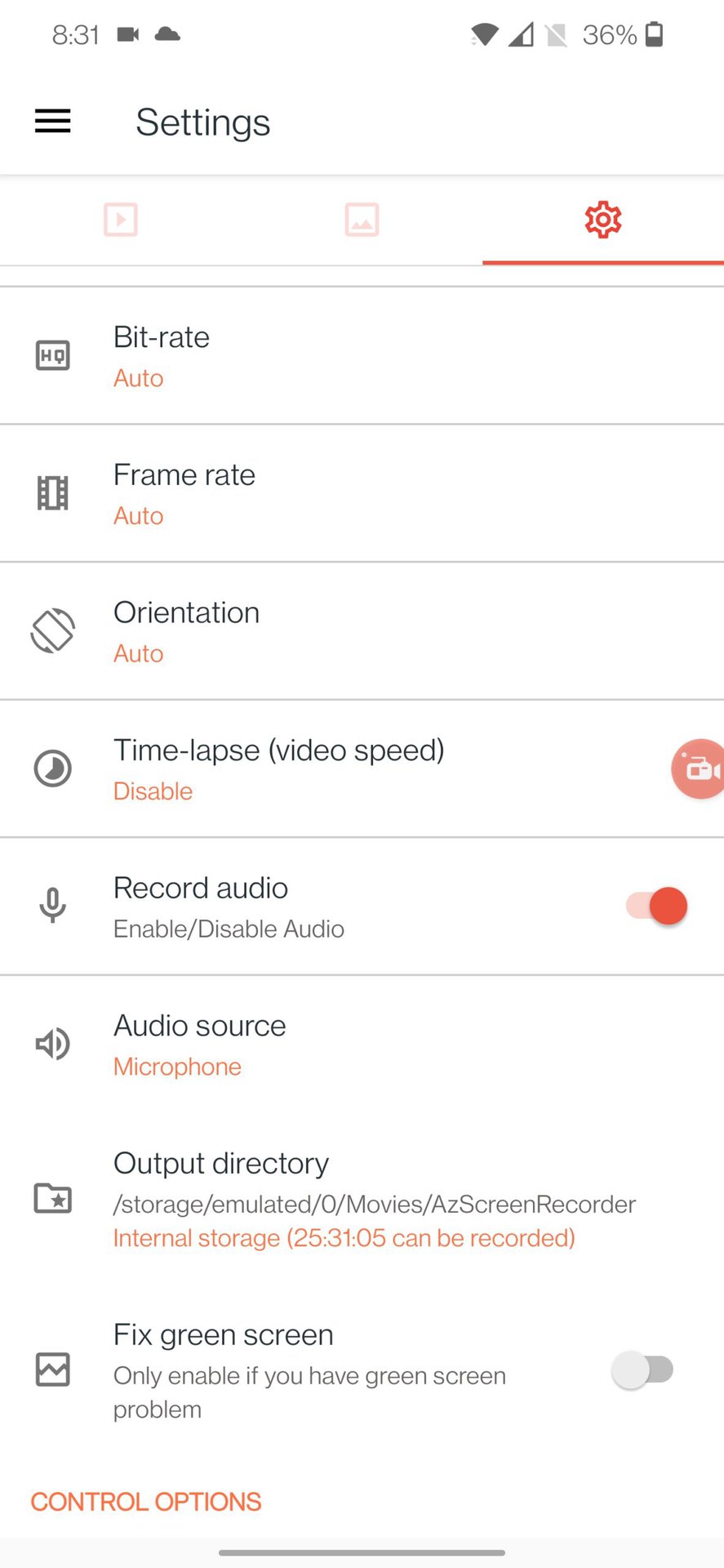Select the settings gear tab

point(603,220)
